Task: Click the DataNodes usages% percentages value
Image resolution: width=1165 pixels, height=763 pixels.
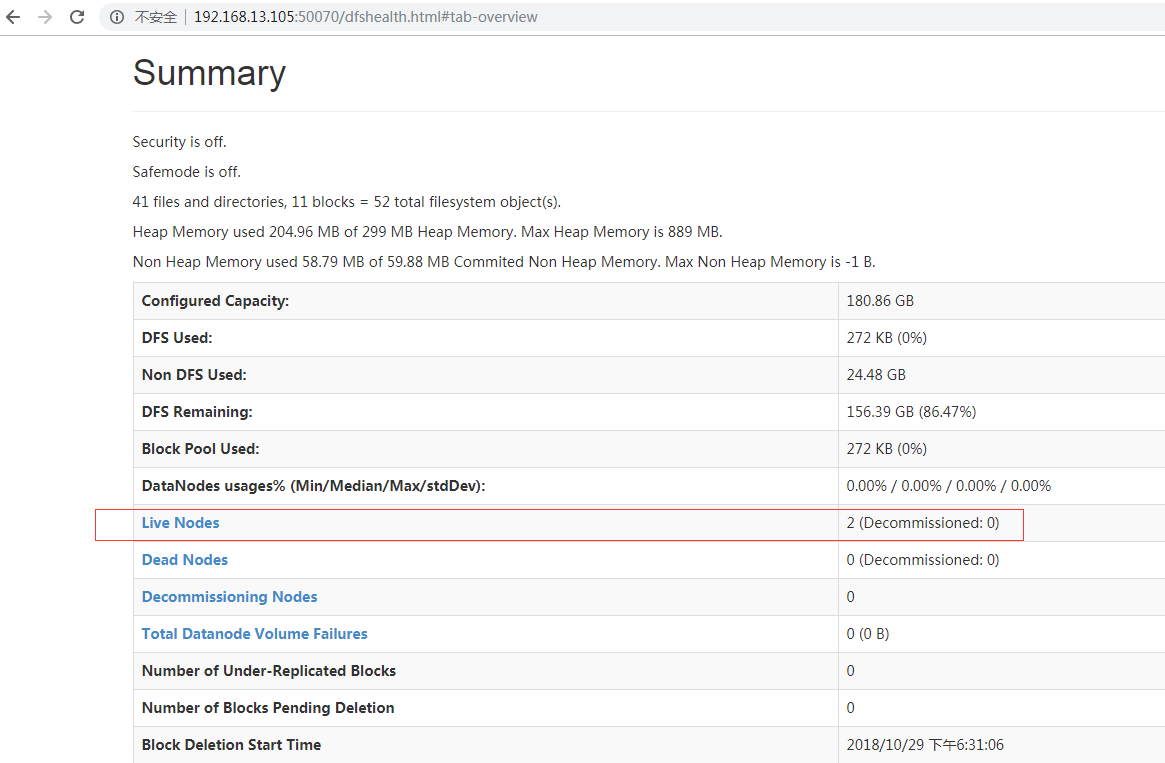Action: point(948,486)
